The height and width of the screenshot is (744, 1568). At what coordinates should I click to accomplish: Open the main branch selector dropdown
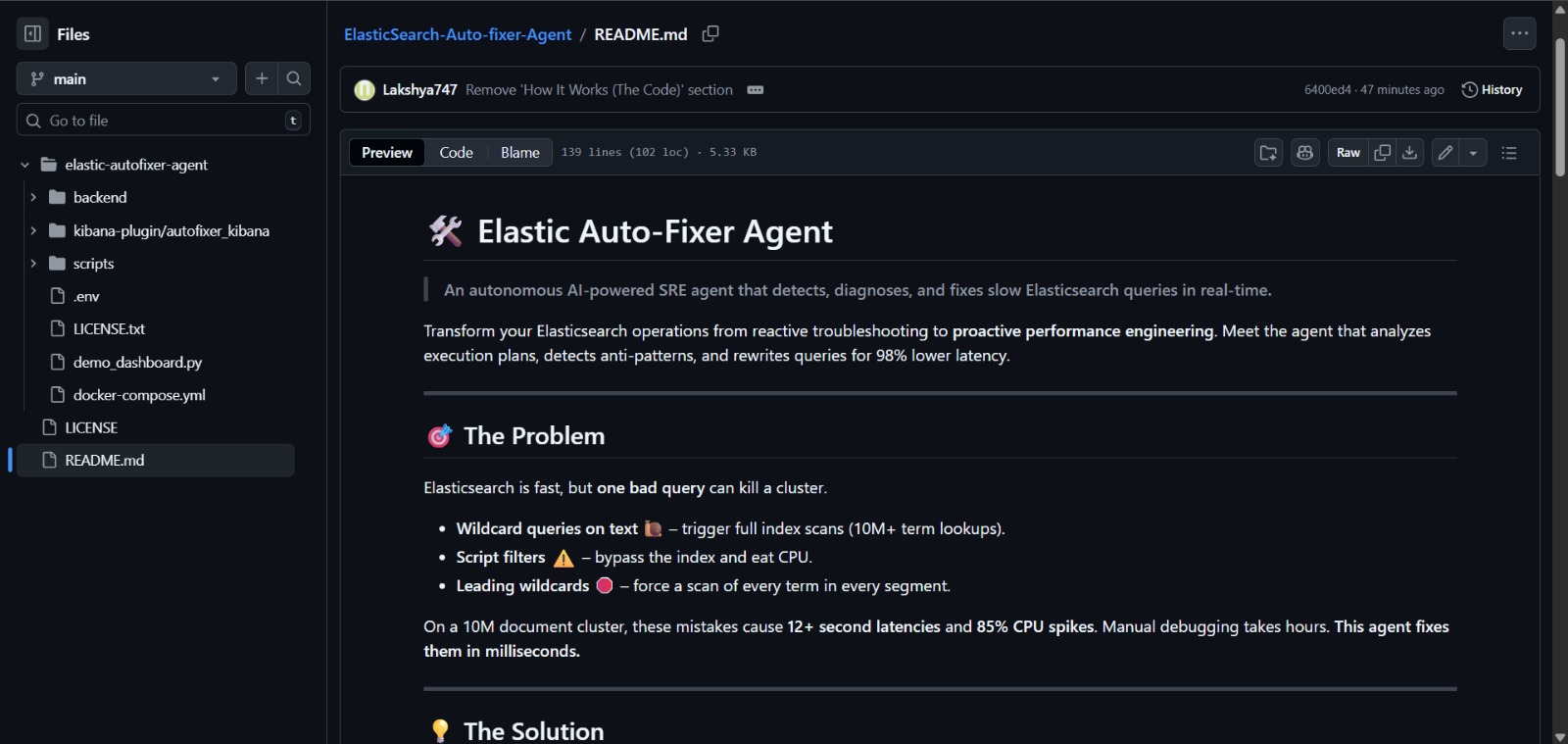pos(126,78)
